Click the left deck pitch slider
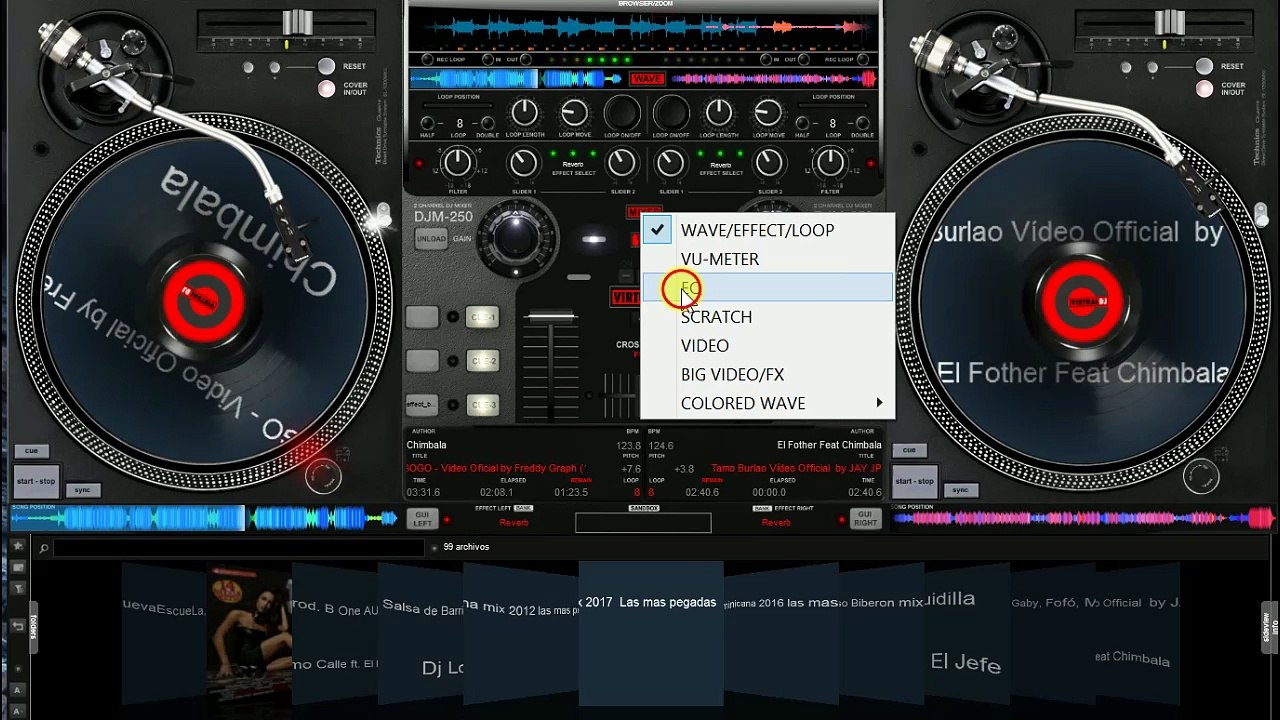This screenshot has width=1280, height=720. pos(298,22)
